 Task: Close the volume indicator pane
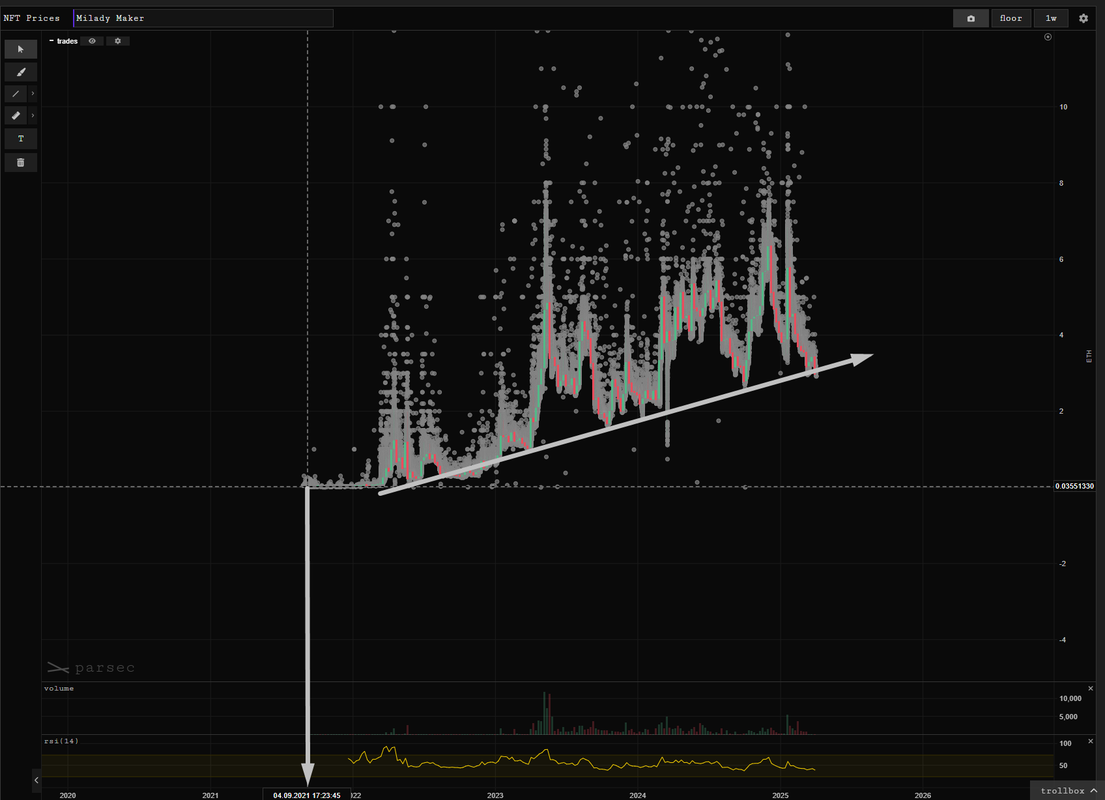coord(1091,689)
